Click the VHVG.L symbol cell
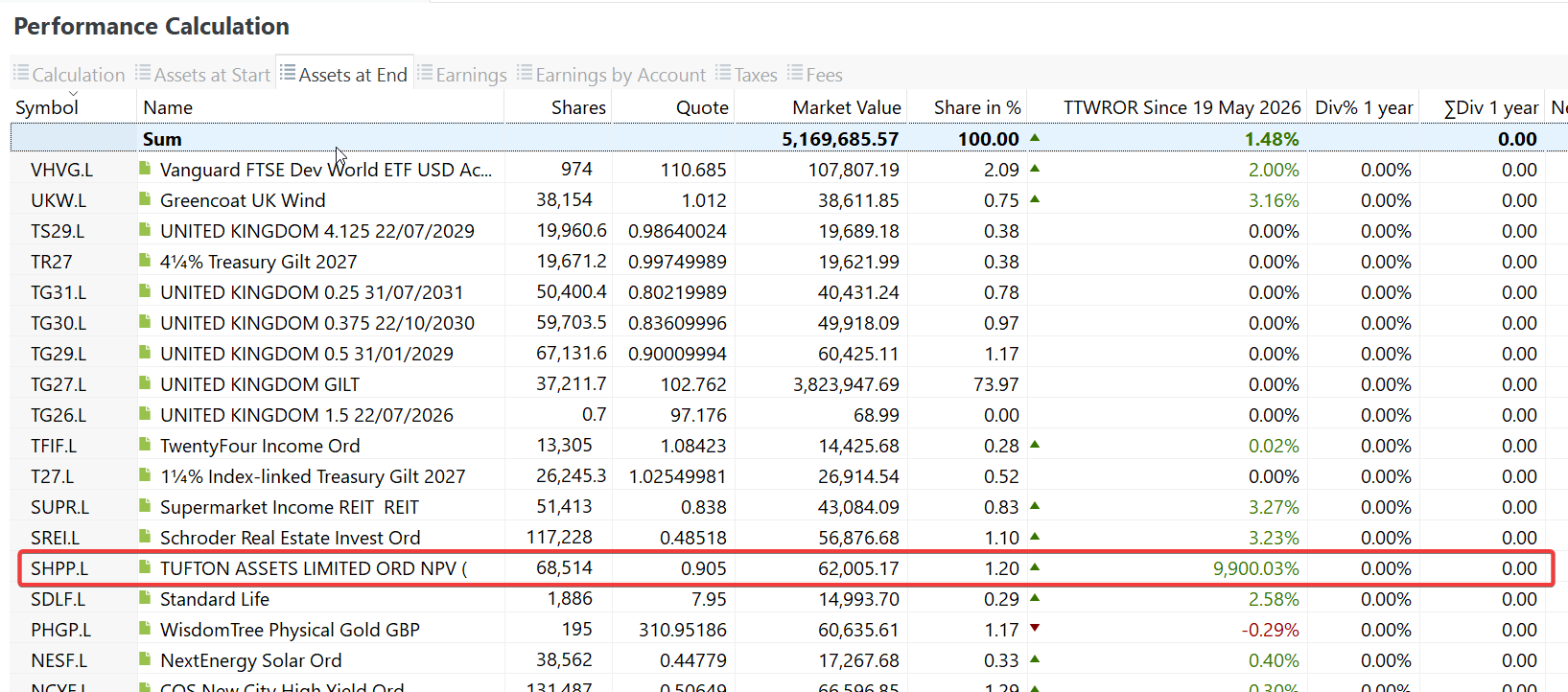Viewport: 1568px width, 692px height. (x=62, y=170)
